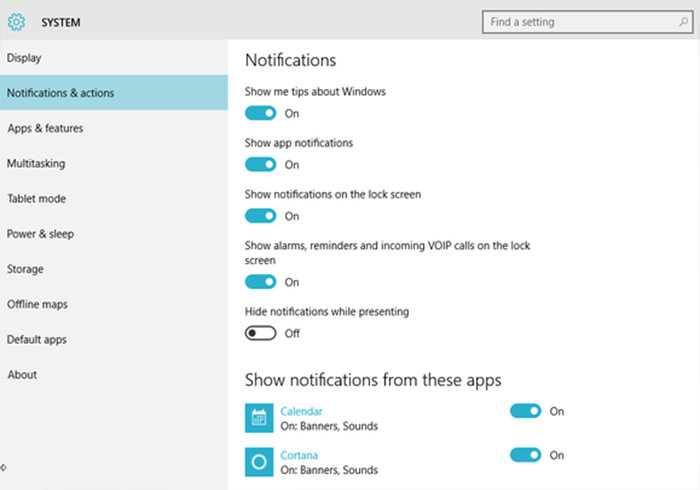Open Calendar notification settings link

301,411
